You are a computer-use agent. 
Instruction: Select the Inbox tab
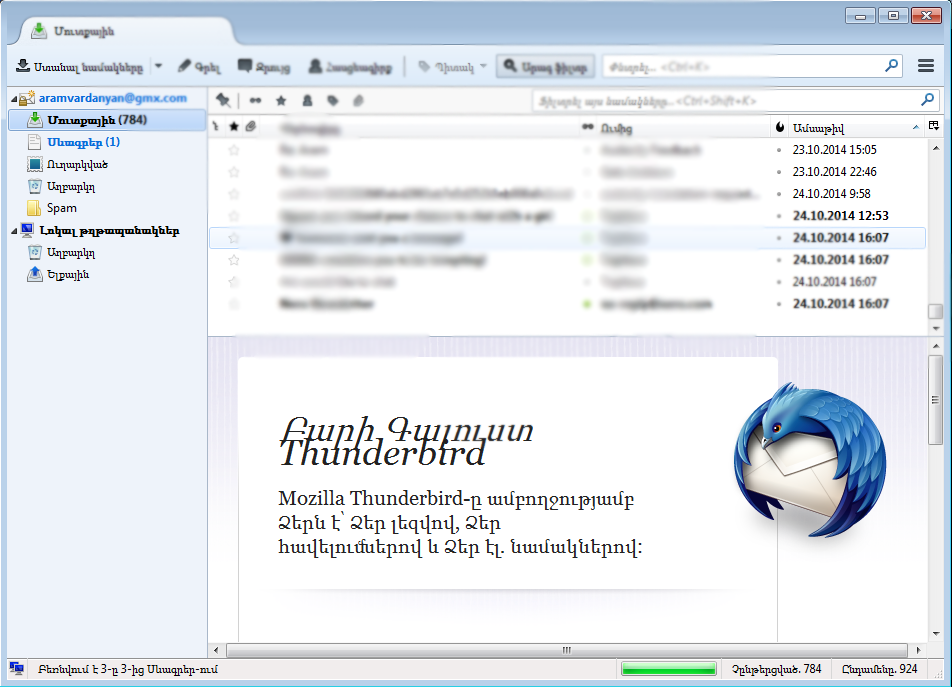(126, 31)
